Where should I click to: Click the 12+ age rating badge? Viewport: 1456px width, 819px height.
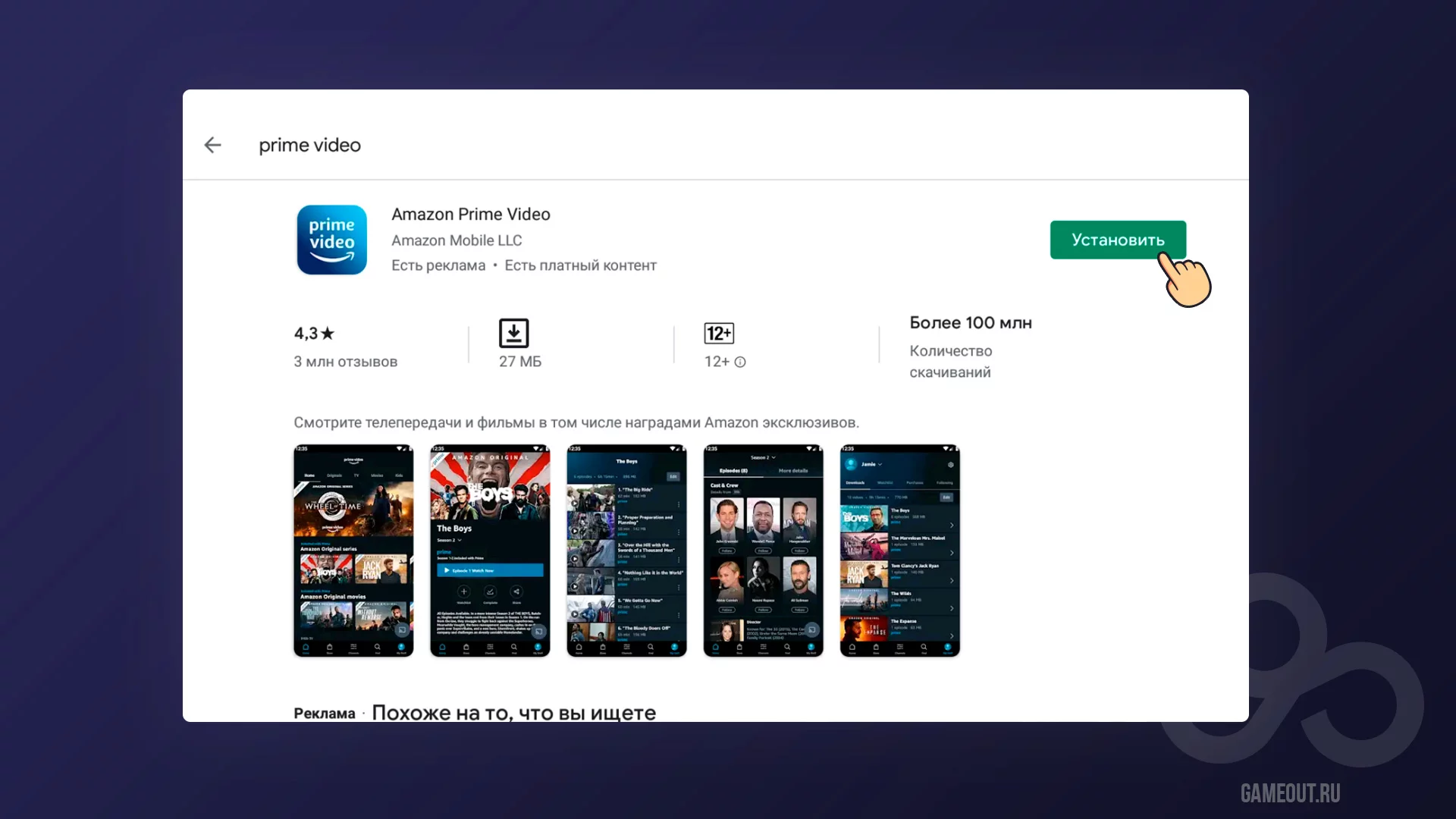[718, 333]
